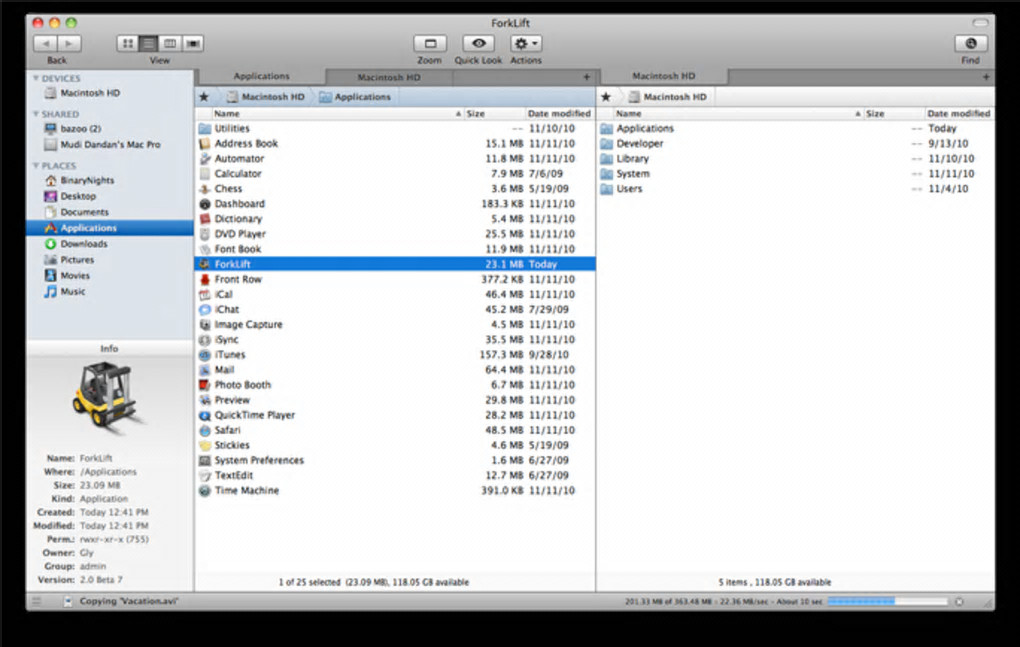Click the Find search icon
The image size is (1020, 647).
pyautogui.click(x=971, y=44)
